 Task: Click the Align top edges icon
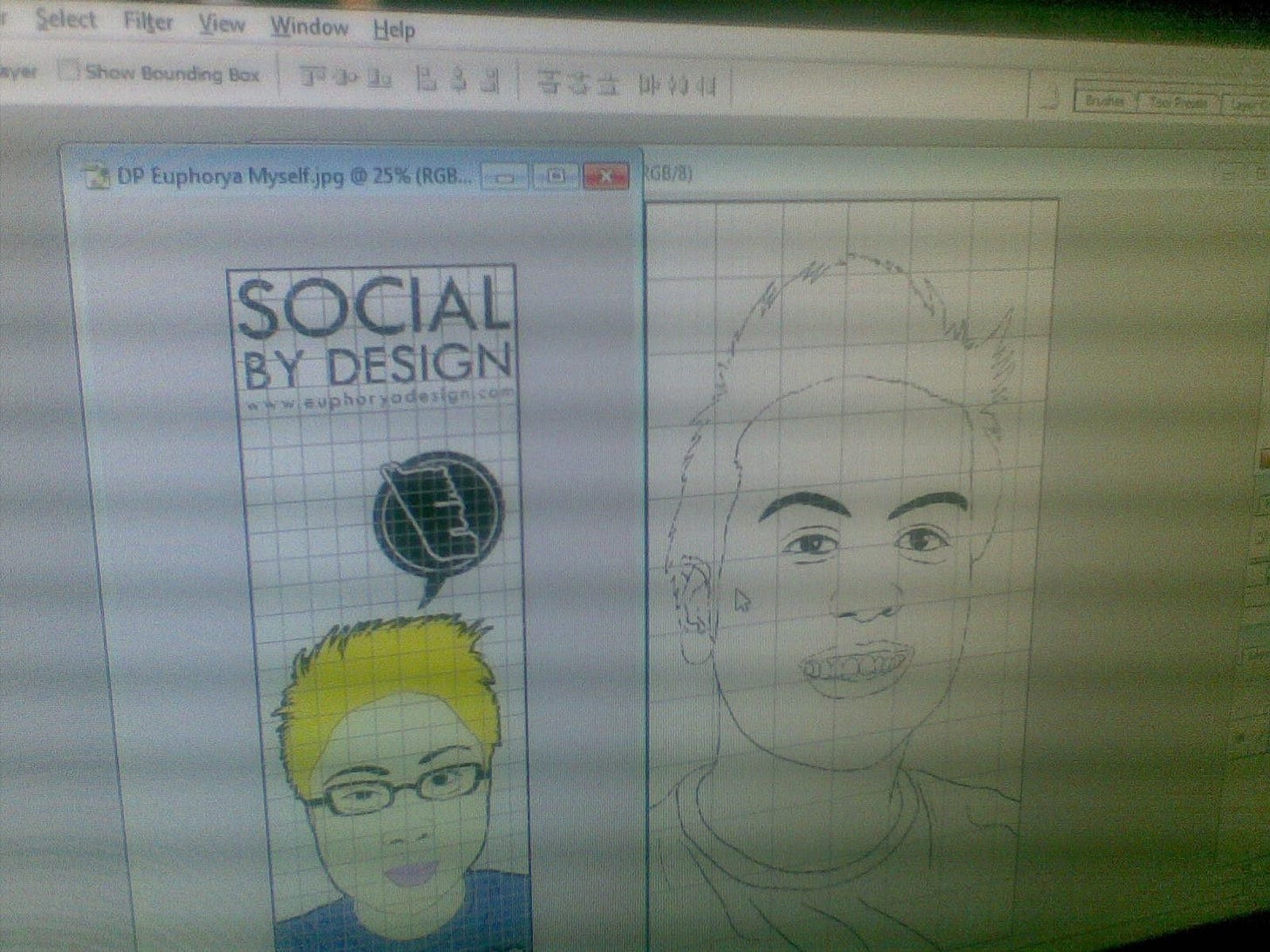click(314, 78)
